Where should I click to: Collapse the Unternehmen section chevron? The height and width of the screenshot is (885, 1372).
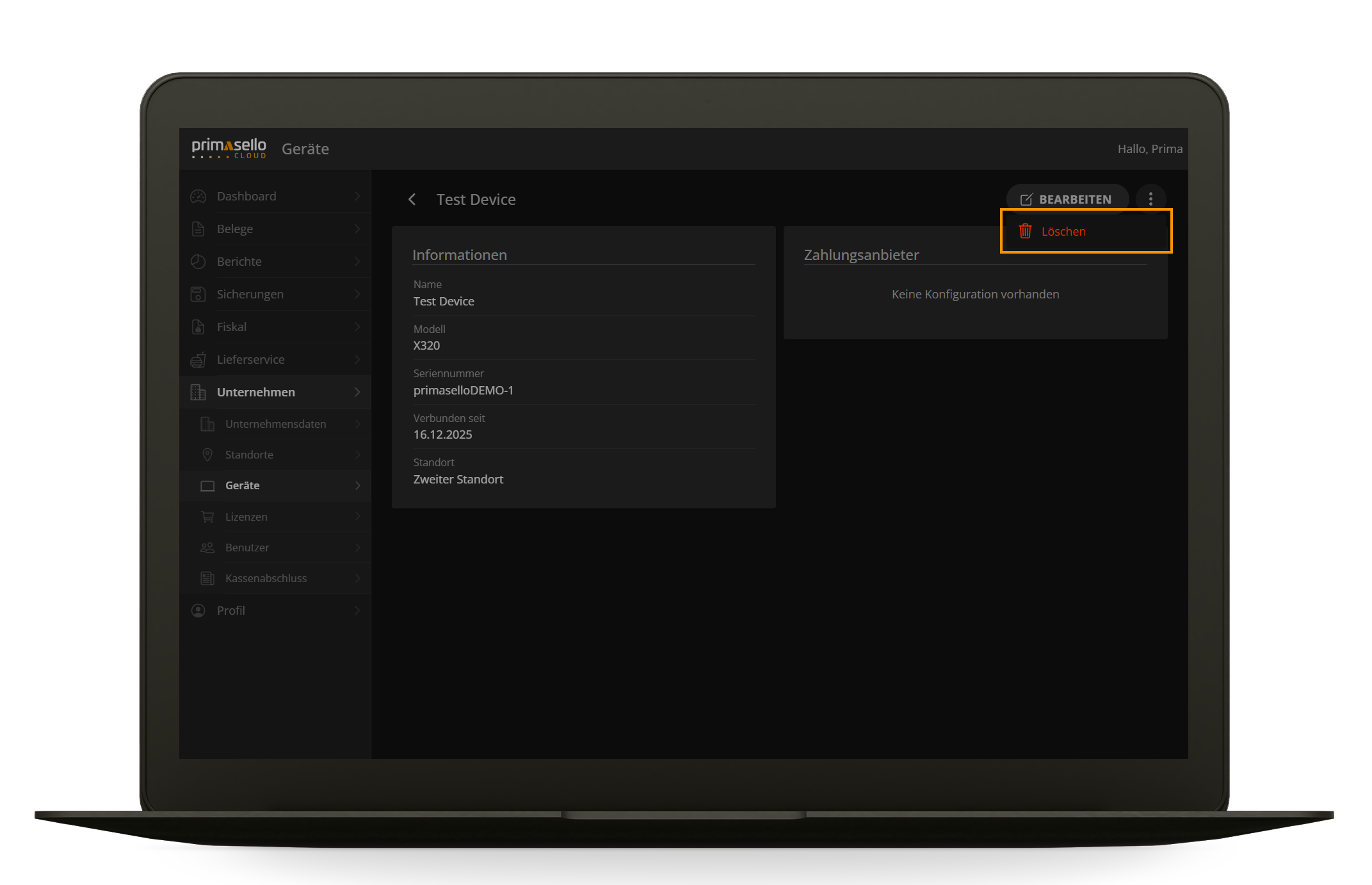tap(357, 393)
